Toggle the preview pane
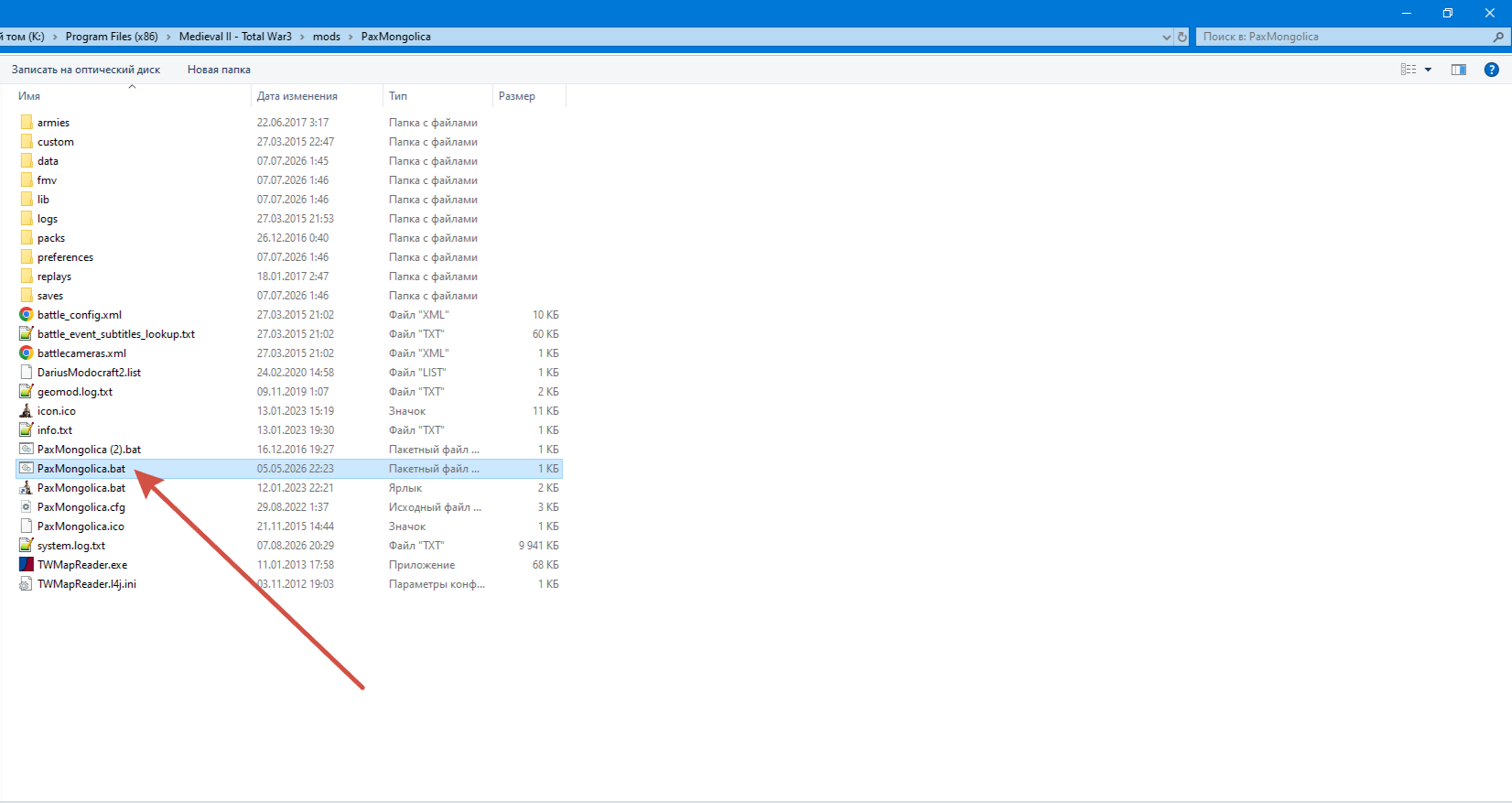 tap(1459, 70)
